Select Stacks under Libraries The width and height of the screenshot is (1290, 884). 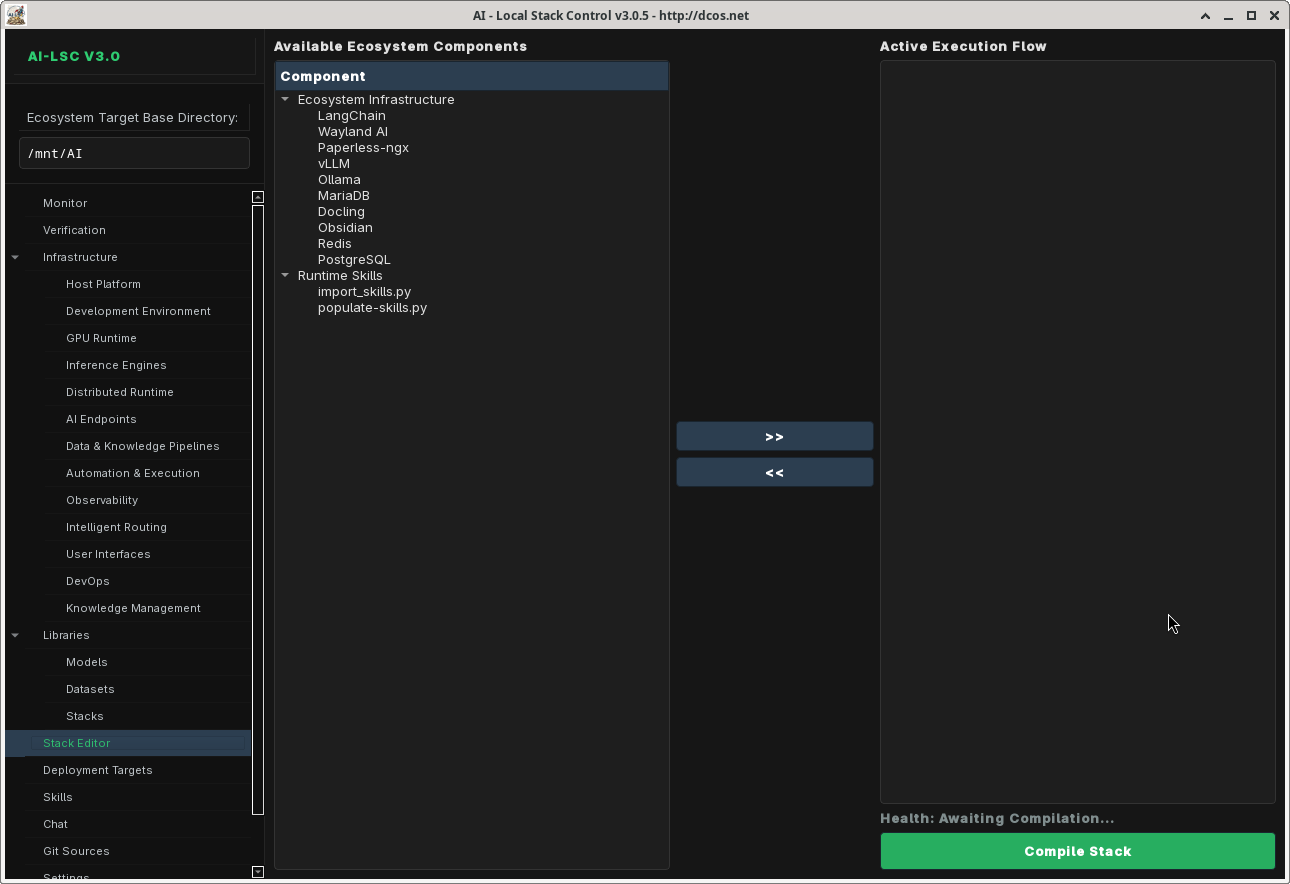click(85, 716)
